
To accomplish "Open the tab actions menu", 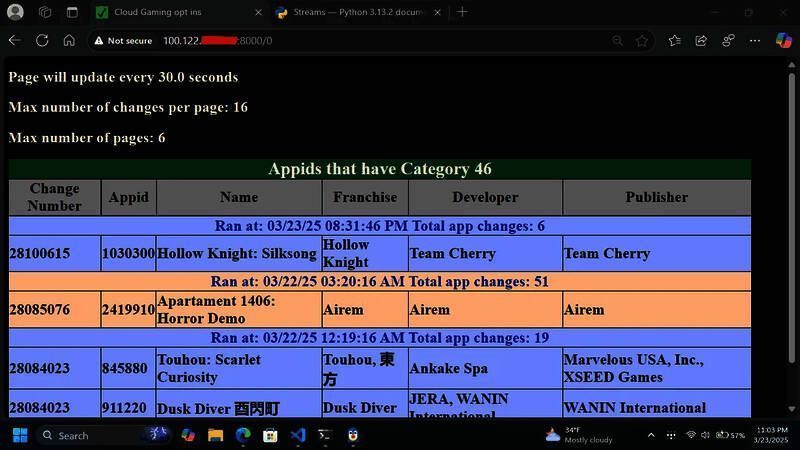I will (x=72, y=12).
